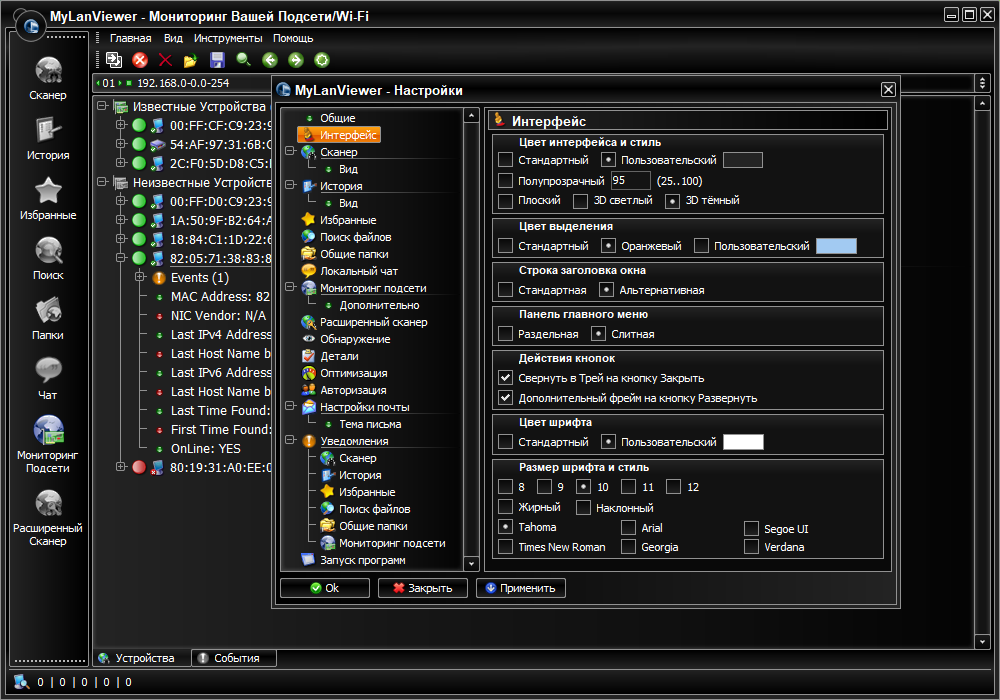Collapse Известные Устройства group

coord(102,106)
